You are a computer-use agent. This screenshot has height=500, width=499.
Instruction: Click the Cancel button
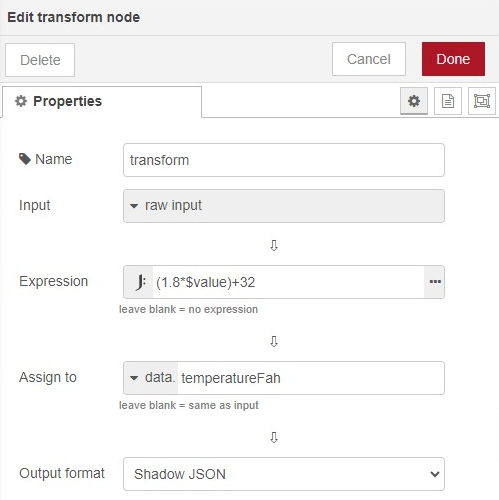(x=369, y=59)
